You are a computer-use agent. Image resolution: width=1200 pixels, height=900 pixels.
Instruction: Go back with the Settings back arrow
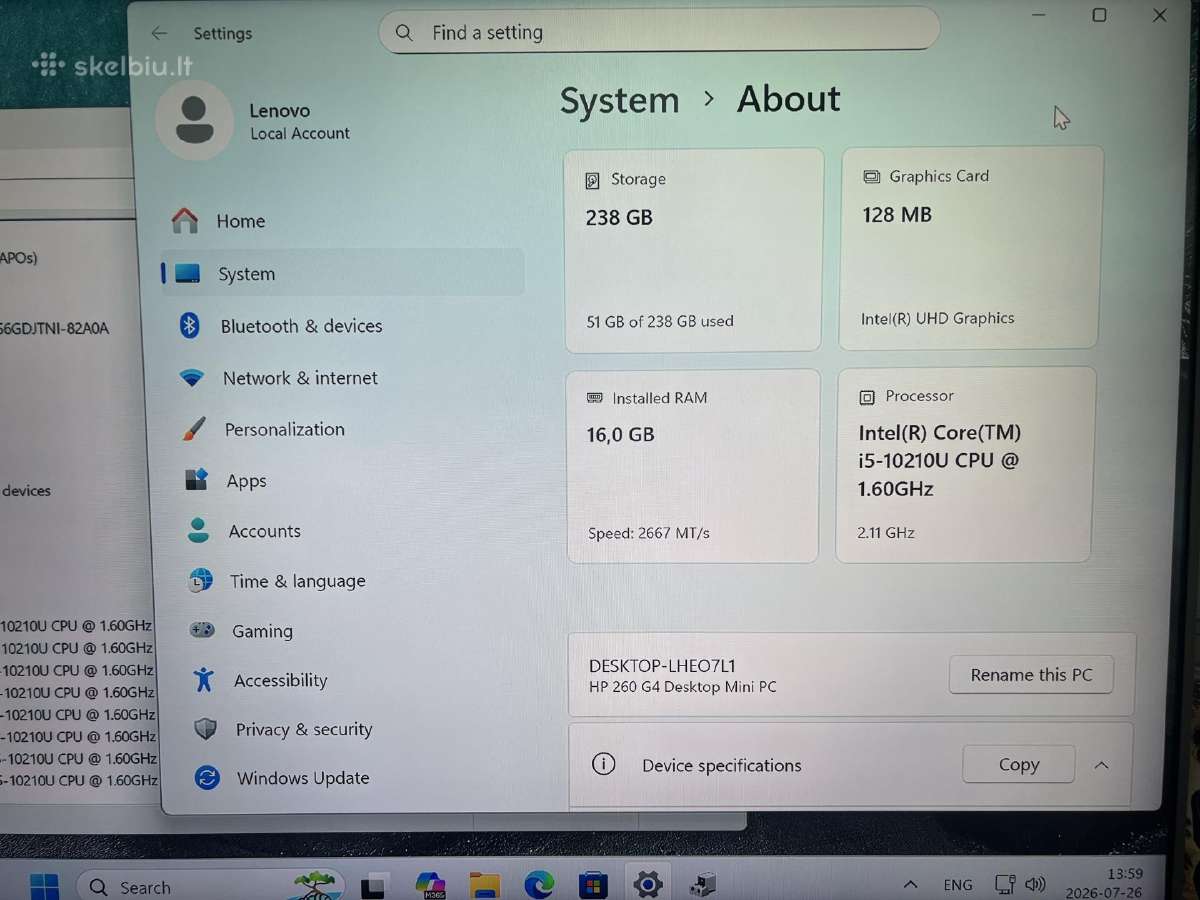pos(159,33)
